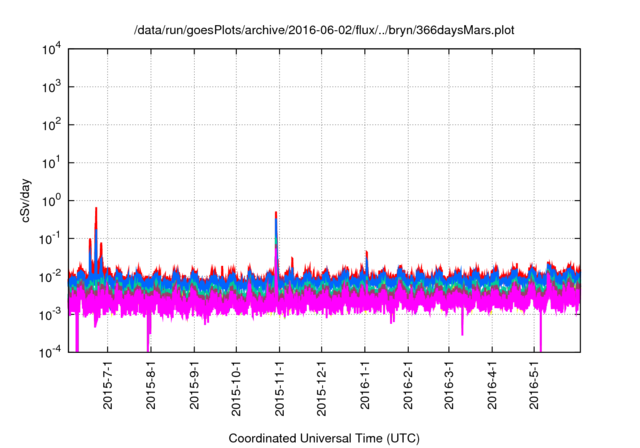Click the cSv/day y-axis label

[x=26, y=200]
